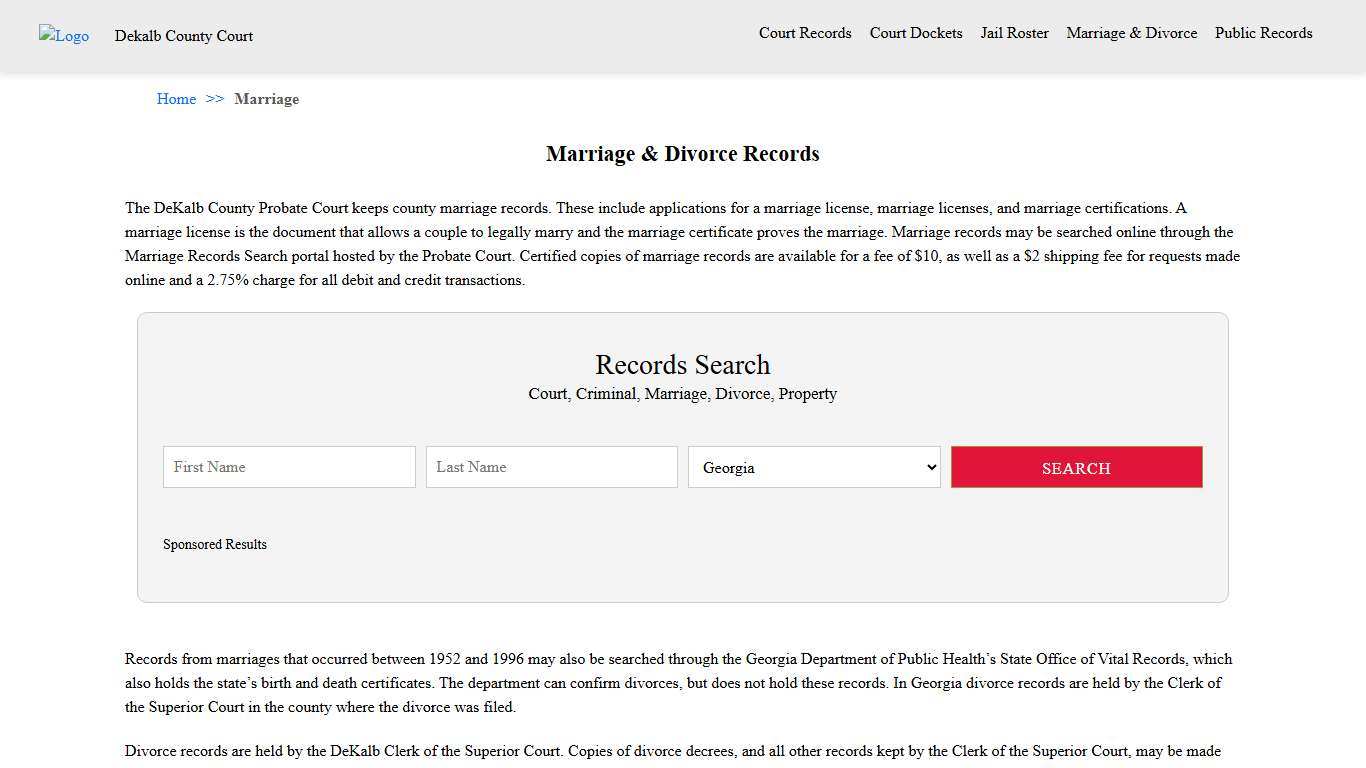The image size is (1366, 768).
Task: Click the breadcrumb separator arrows
Action: pos(213,99)
